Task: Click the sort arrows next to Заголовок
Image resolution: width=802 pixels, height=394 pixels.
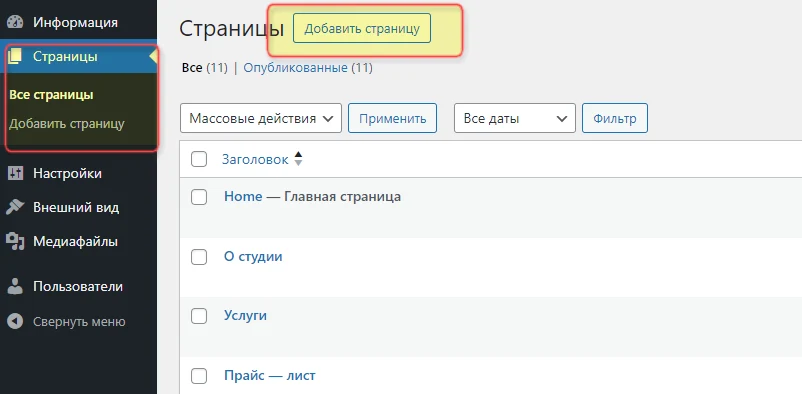Action: tap(298, 159)
